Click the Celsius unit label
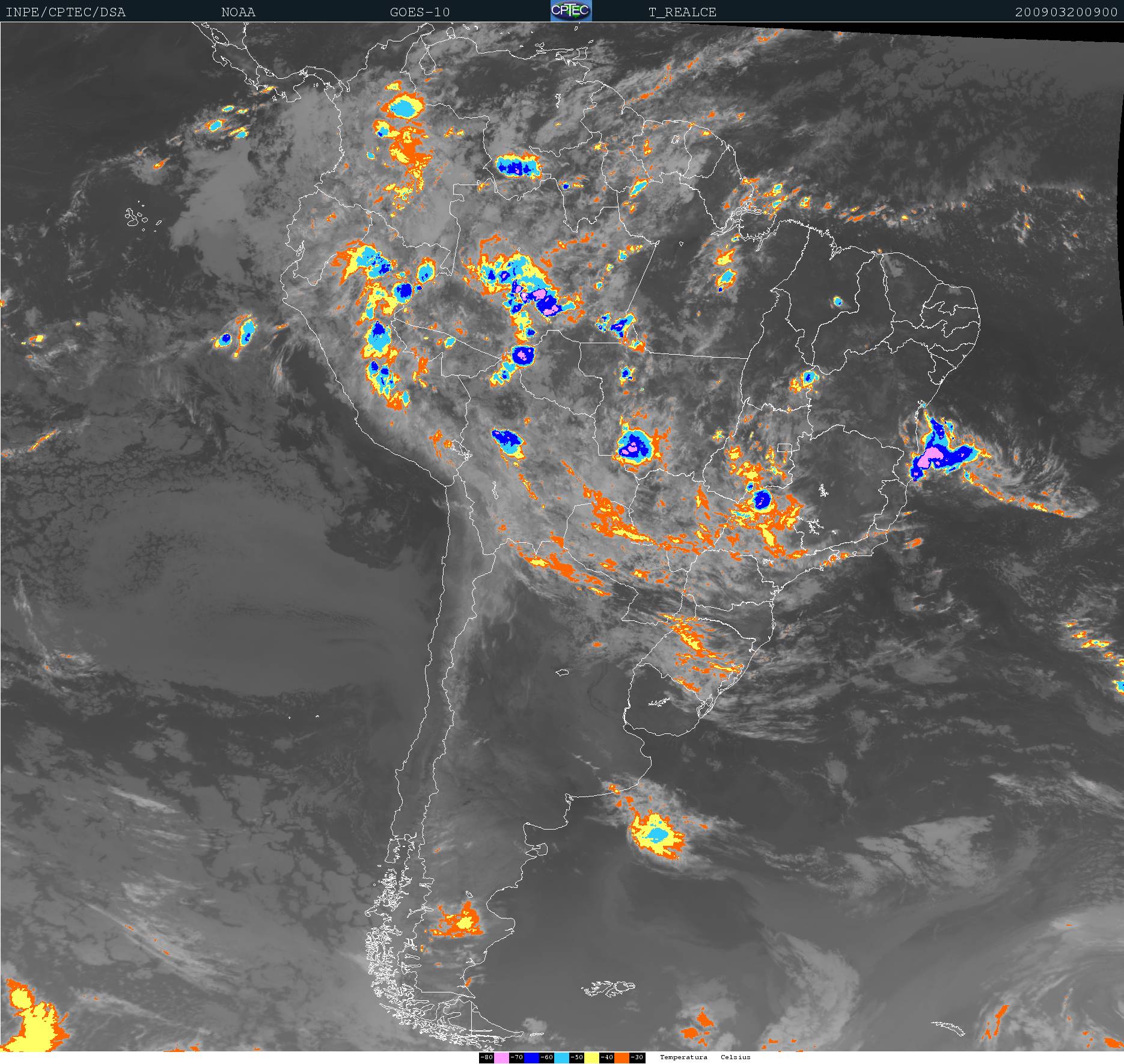 point(736,1057)
